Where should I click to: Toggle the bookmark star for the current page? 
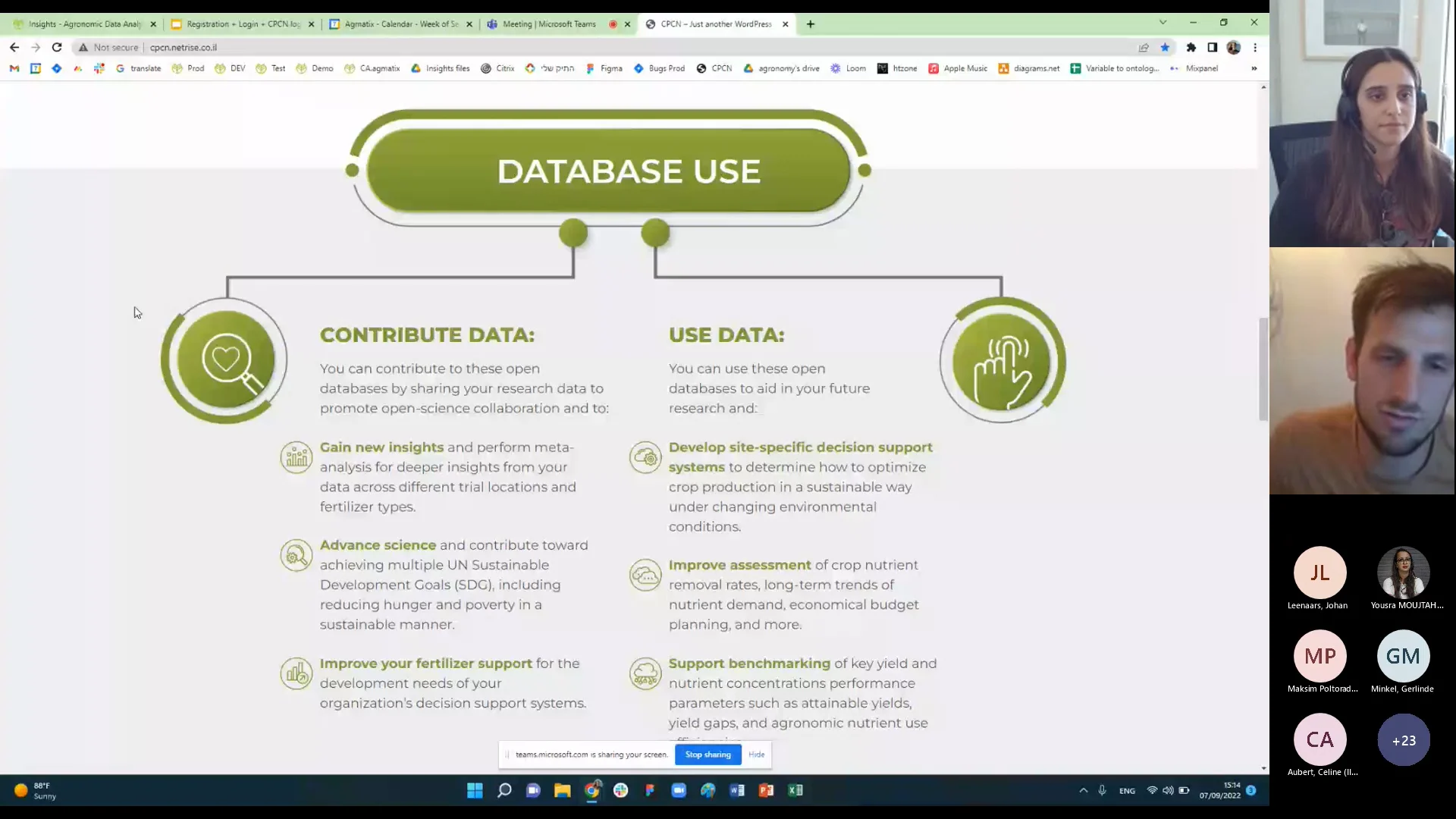(x=1166, y=47)
